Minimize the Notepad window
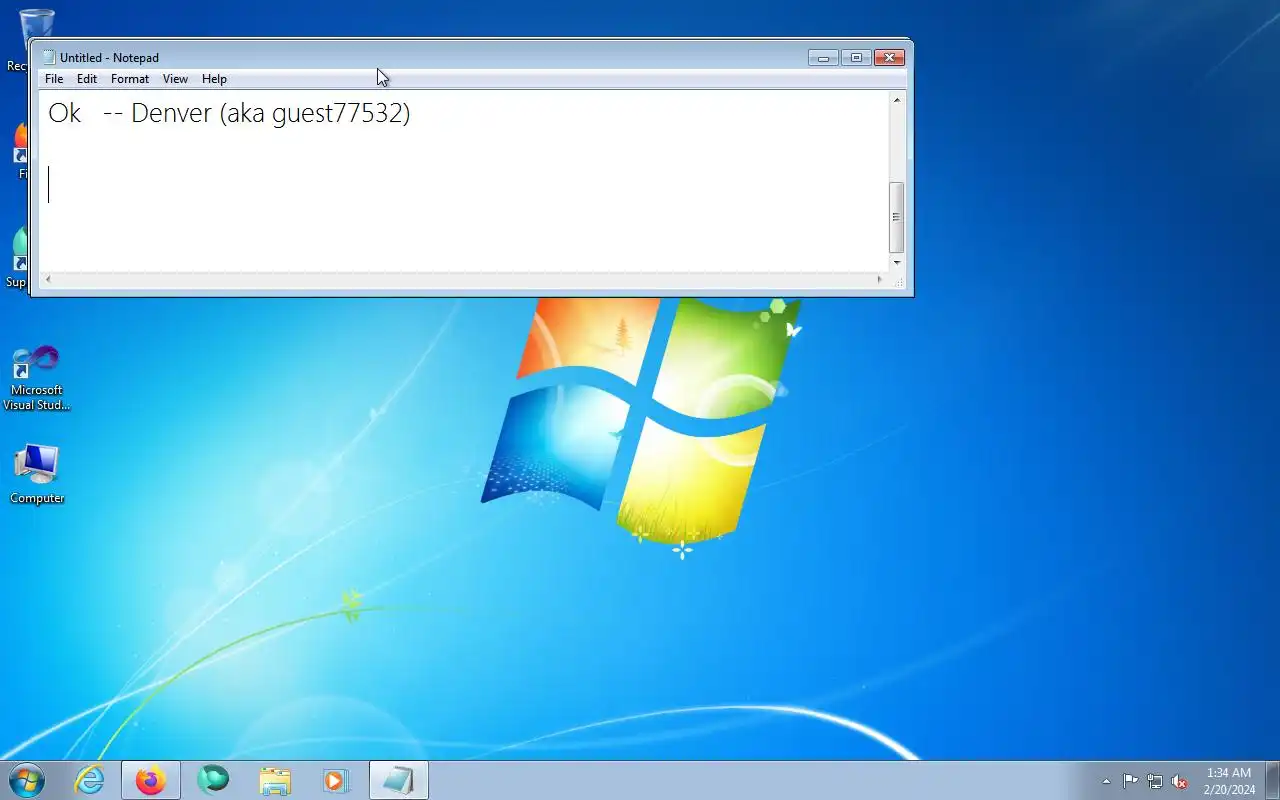This screenshot has height=800, width=1280. click(x=823, y=58)
